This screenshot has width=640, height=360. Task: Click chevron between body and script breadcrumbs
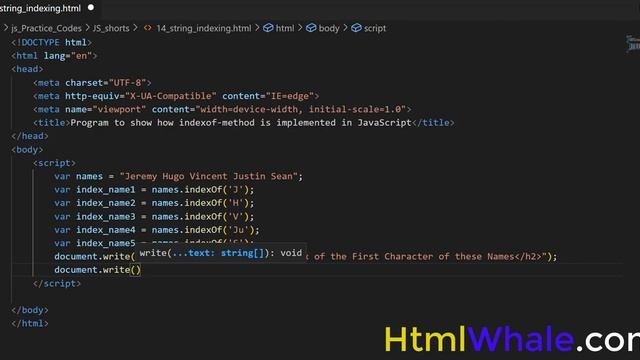(x=345, y=28)
